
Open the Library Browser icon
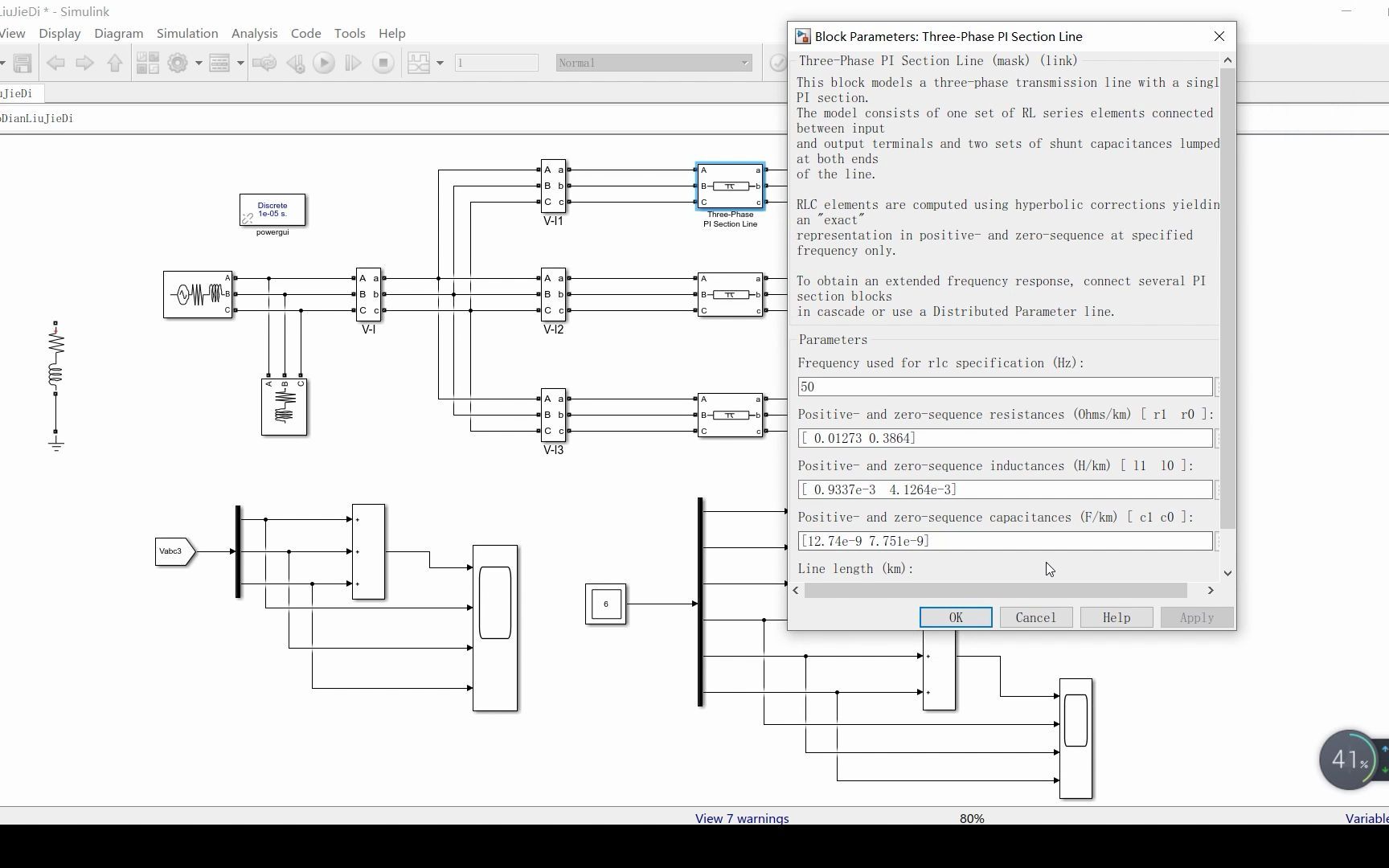(x=147, y=63)
